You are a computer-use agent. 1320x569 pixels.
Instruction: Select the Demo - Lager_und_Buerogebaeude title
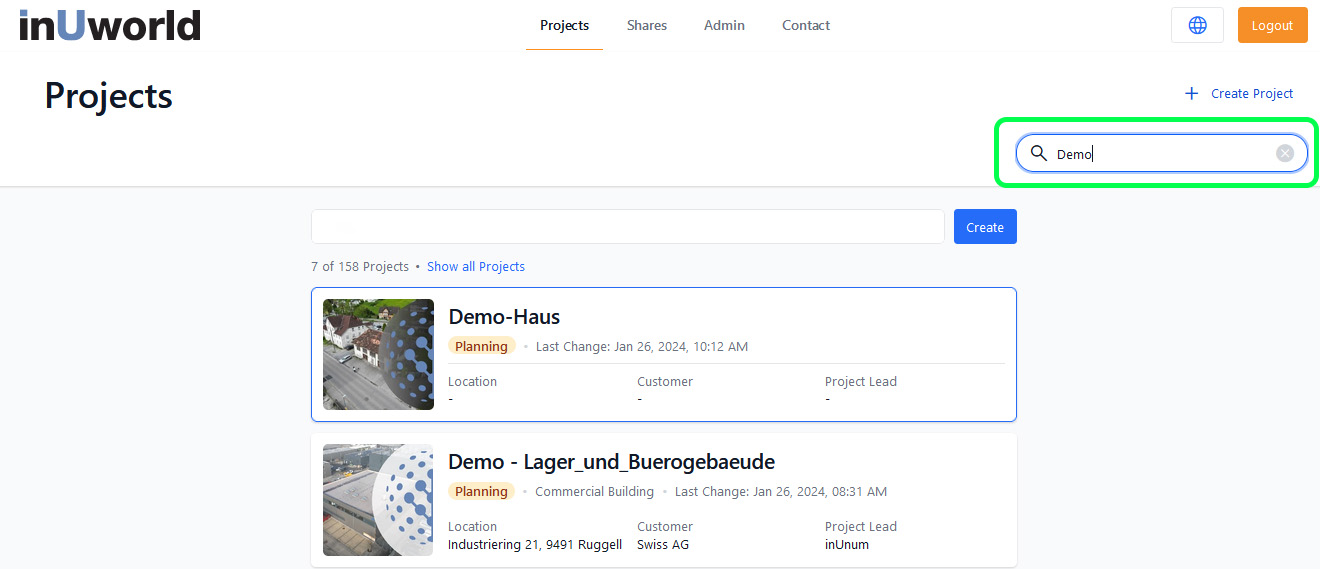click(611, 462)
